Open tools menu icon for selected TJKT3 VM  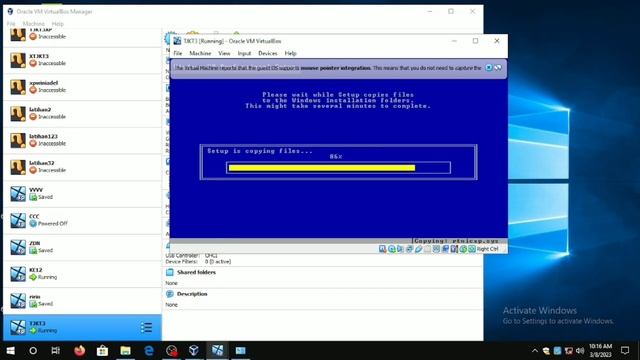tap(147, 327)
